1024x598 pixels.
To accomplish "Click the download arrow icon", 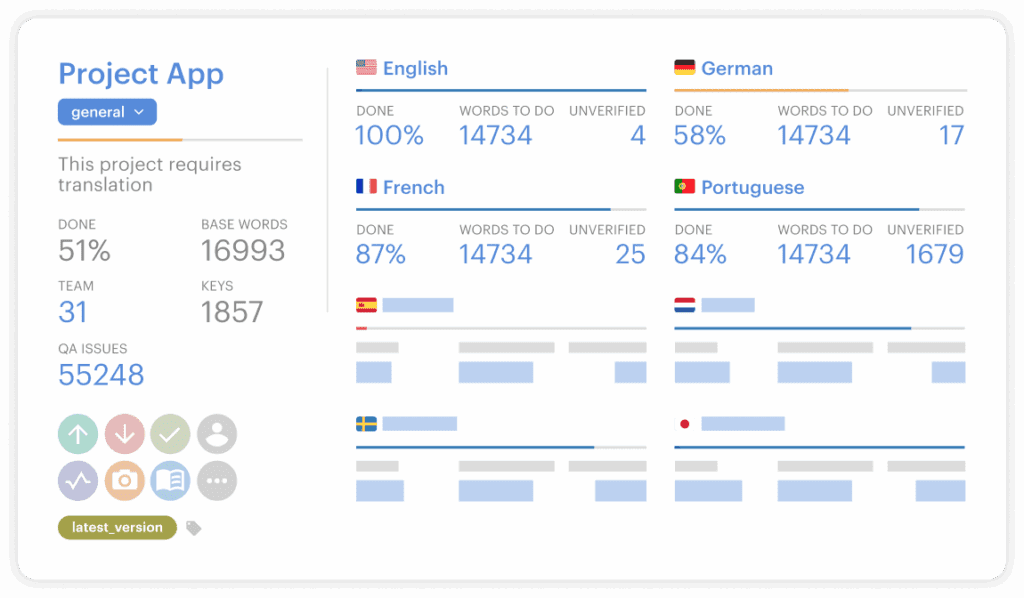I will [124, 435].
